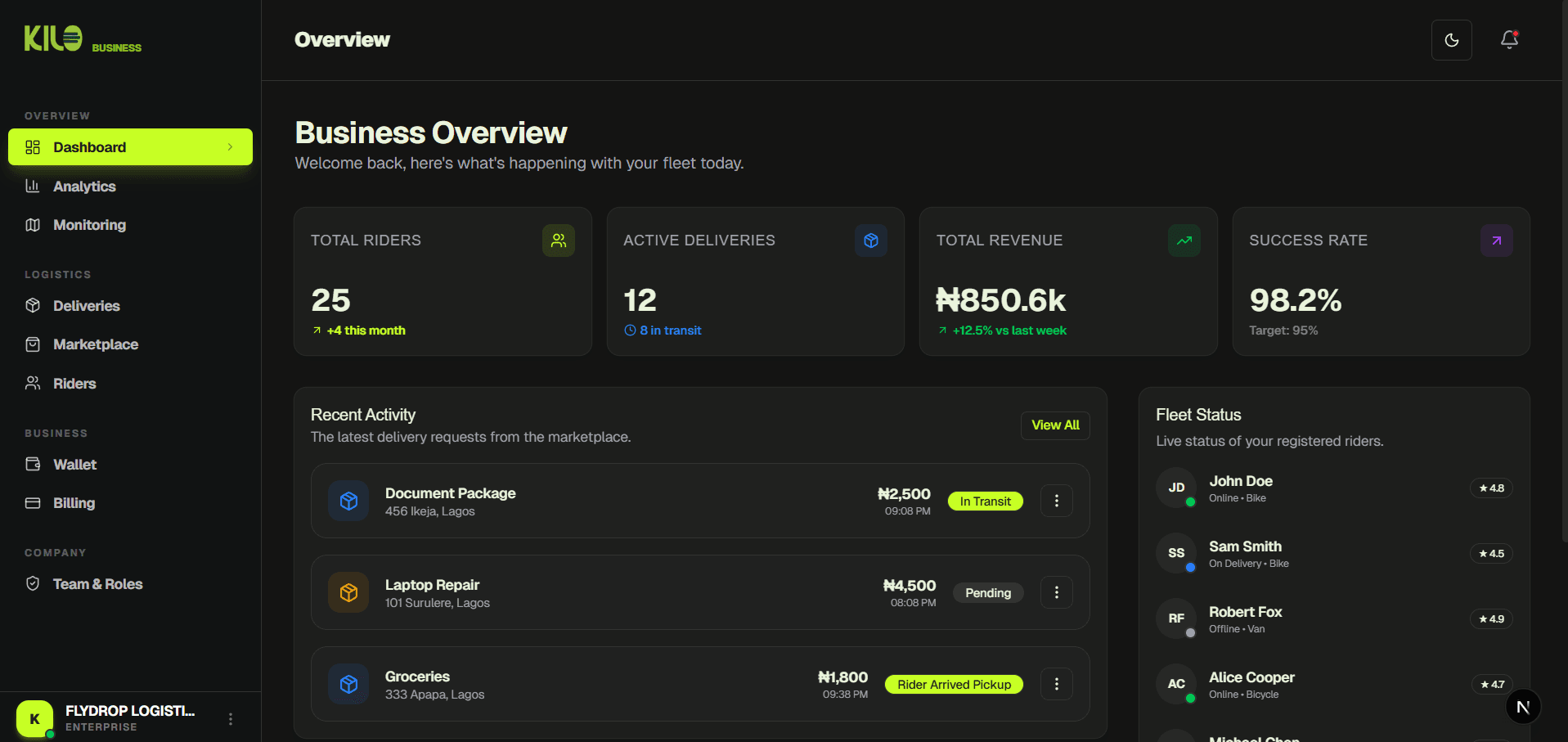Click the Riders people icon
Image resolution: width=1568 pixels, height=742 pixels.
click(33, 383)
